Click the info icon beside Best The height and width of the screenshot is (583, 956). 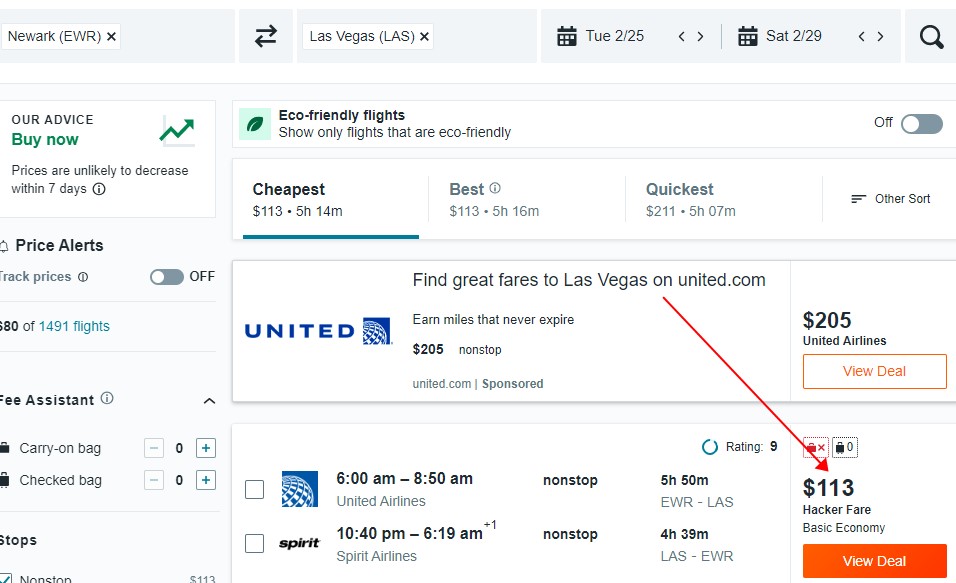coord(495,188)
